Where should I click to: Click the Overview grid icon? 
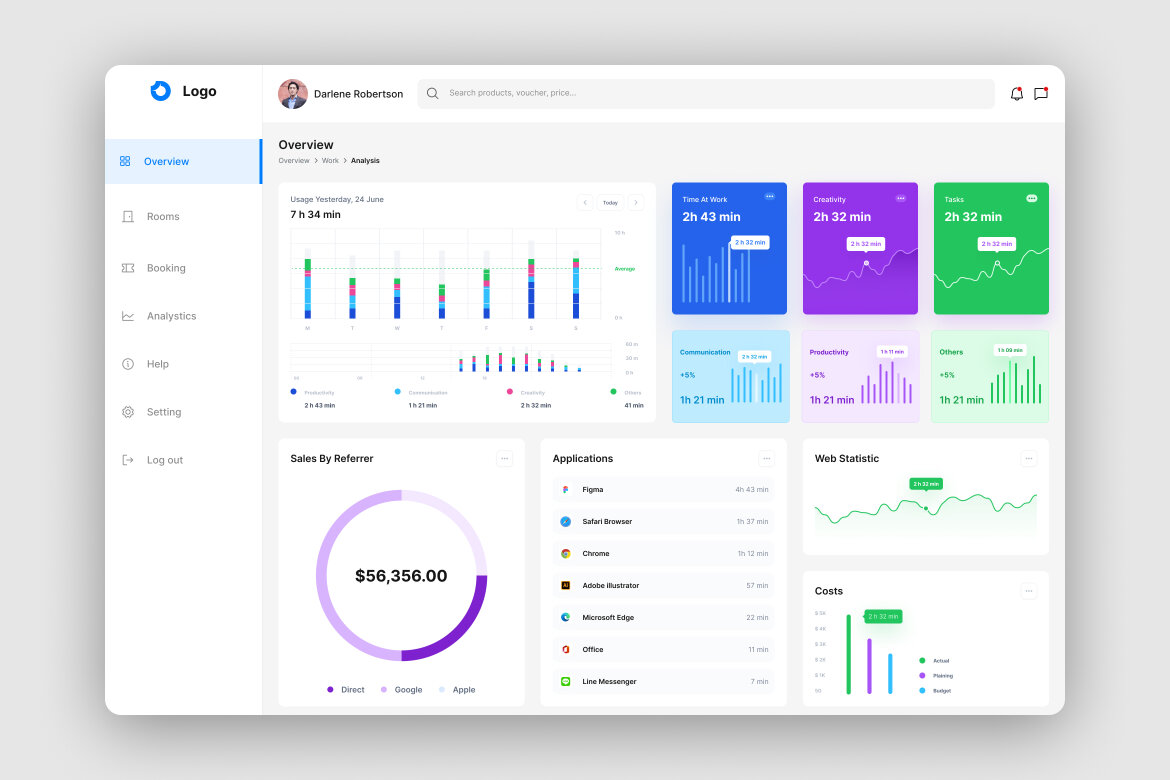(125, 161)
